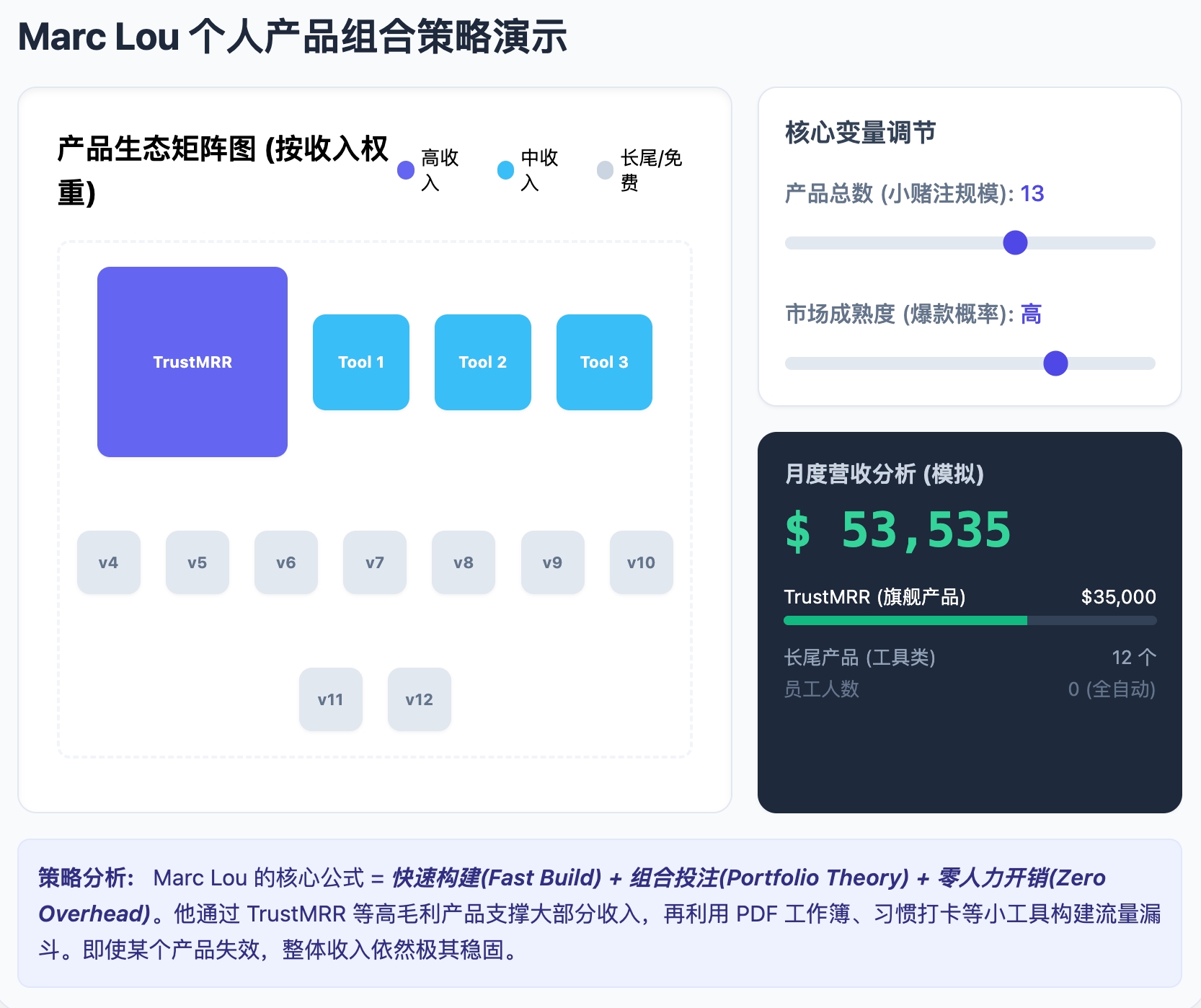
Task: Click the 中收入 legend label
Action: 539,170
